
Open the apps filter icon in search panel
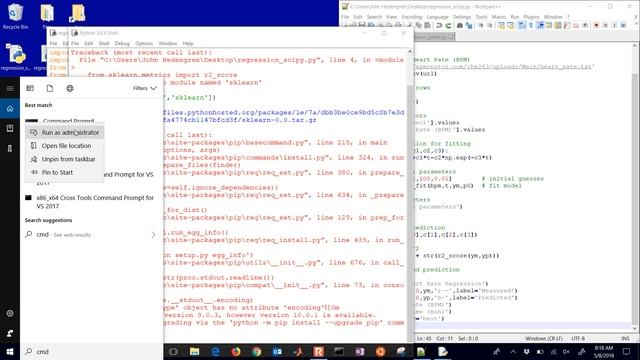[x=30, y=88]
